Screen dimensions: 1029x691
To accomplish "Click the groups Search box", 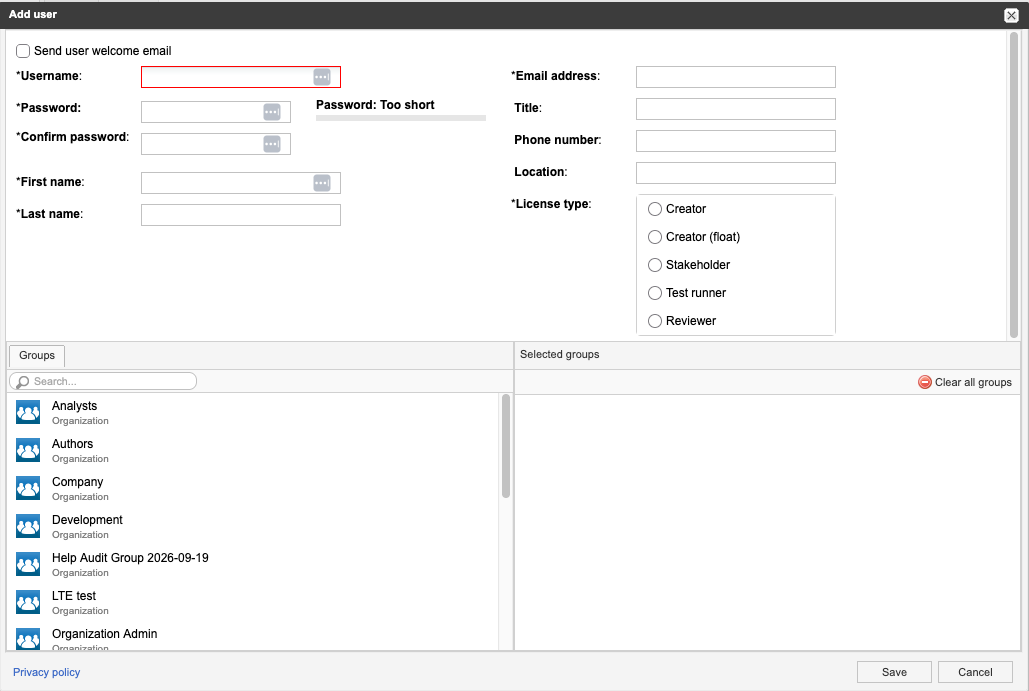I will pos(103,381).
